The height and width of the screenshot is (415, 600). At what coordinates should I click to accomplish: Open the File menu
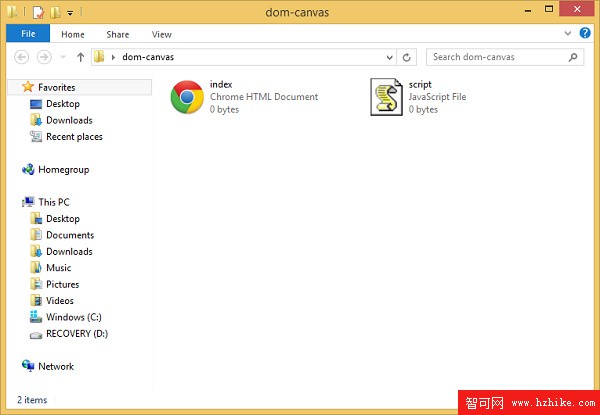(x=27, y=34)
